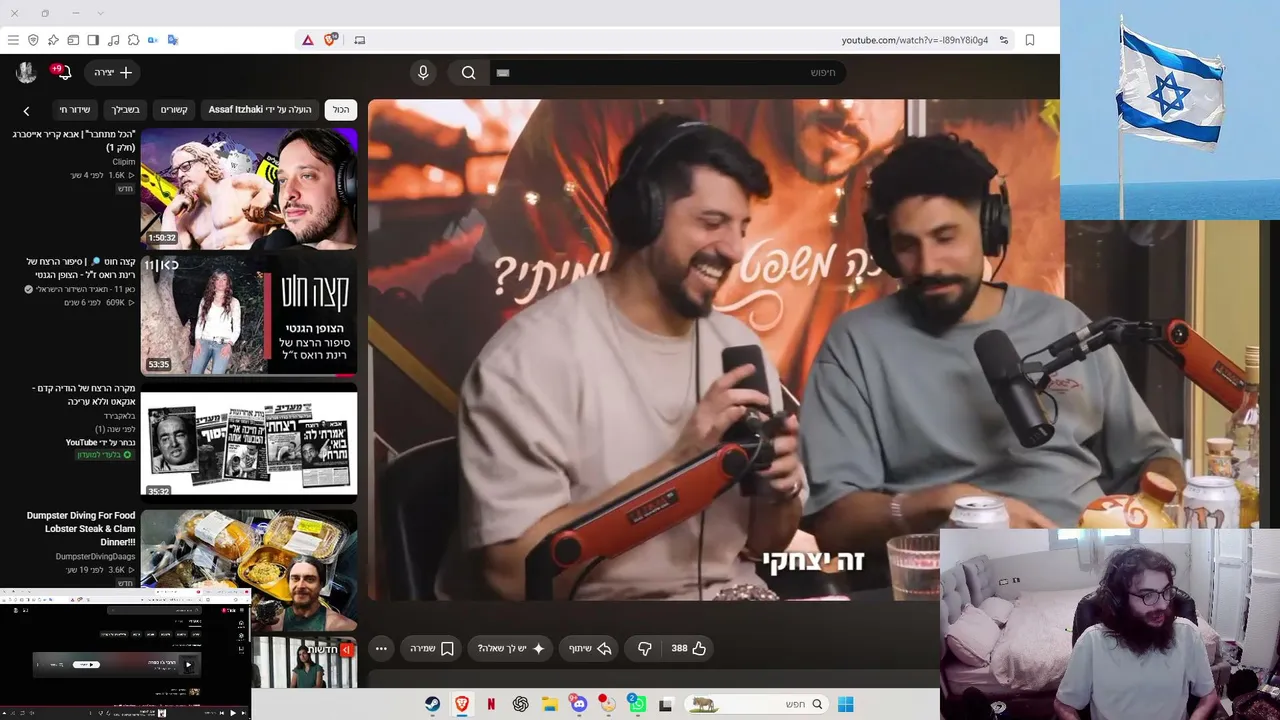This screenshot has width=1280, height=720.
Task: Click the media cast icon next to Brave Shields
Action: tap(360, 40)
